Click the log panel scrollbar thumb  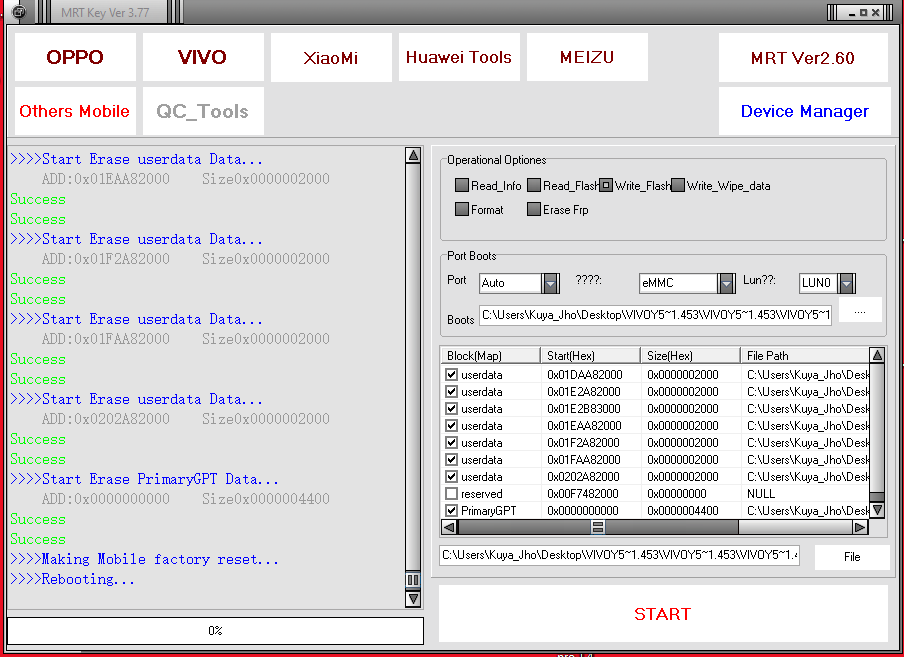pos(413,580)
